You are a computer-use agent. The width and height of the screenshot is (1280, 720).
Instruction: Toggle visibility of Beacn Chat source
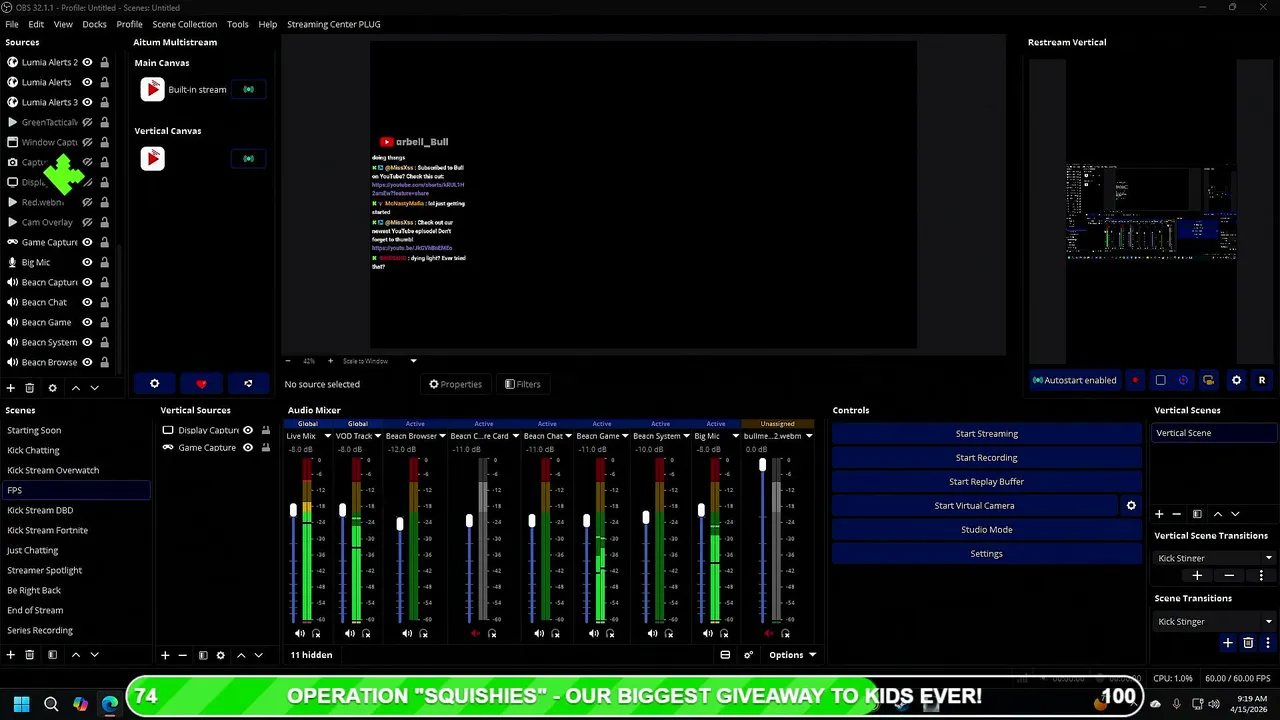(87, 302)
